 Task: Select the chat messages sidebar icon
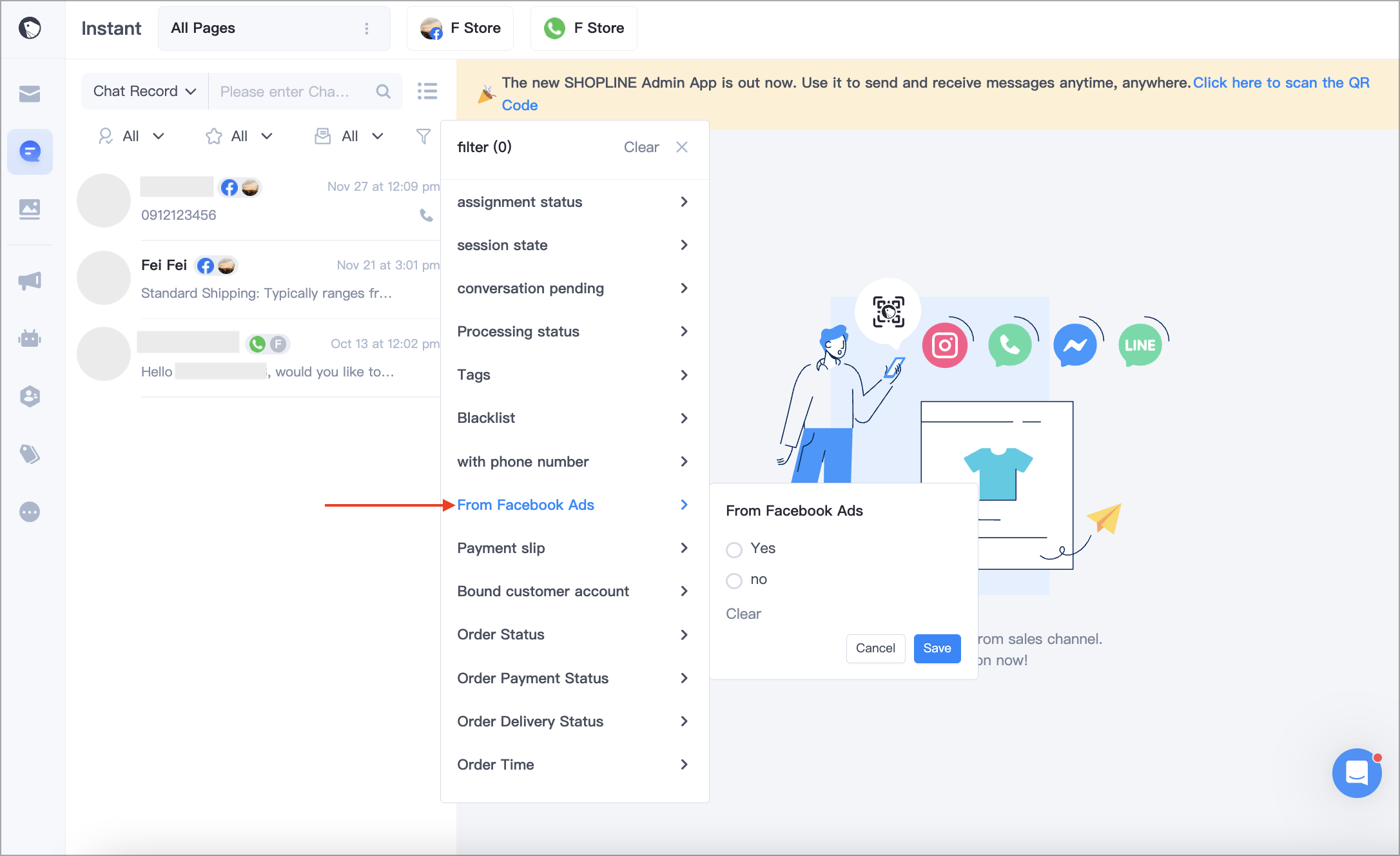(30, 151)
